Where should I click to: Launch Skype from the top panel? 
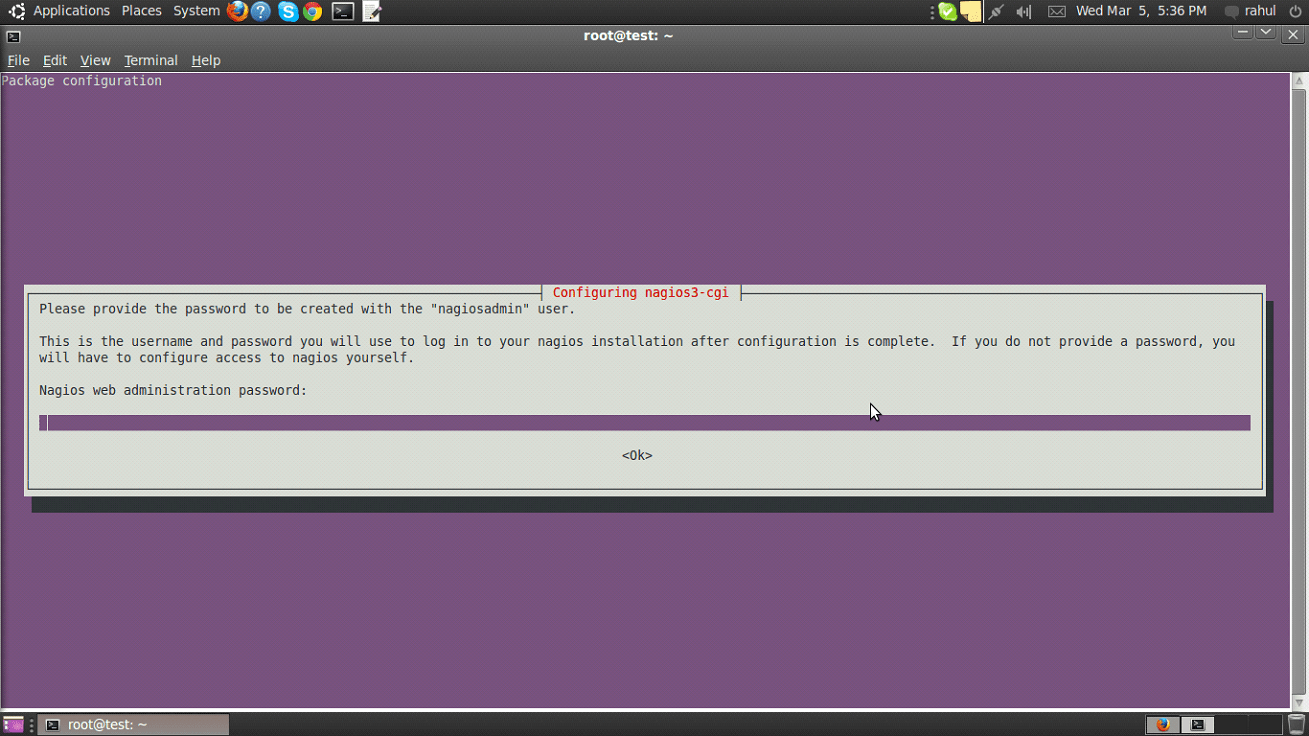coord(288,11)
